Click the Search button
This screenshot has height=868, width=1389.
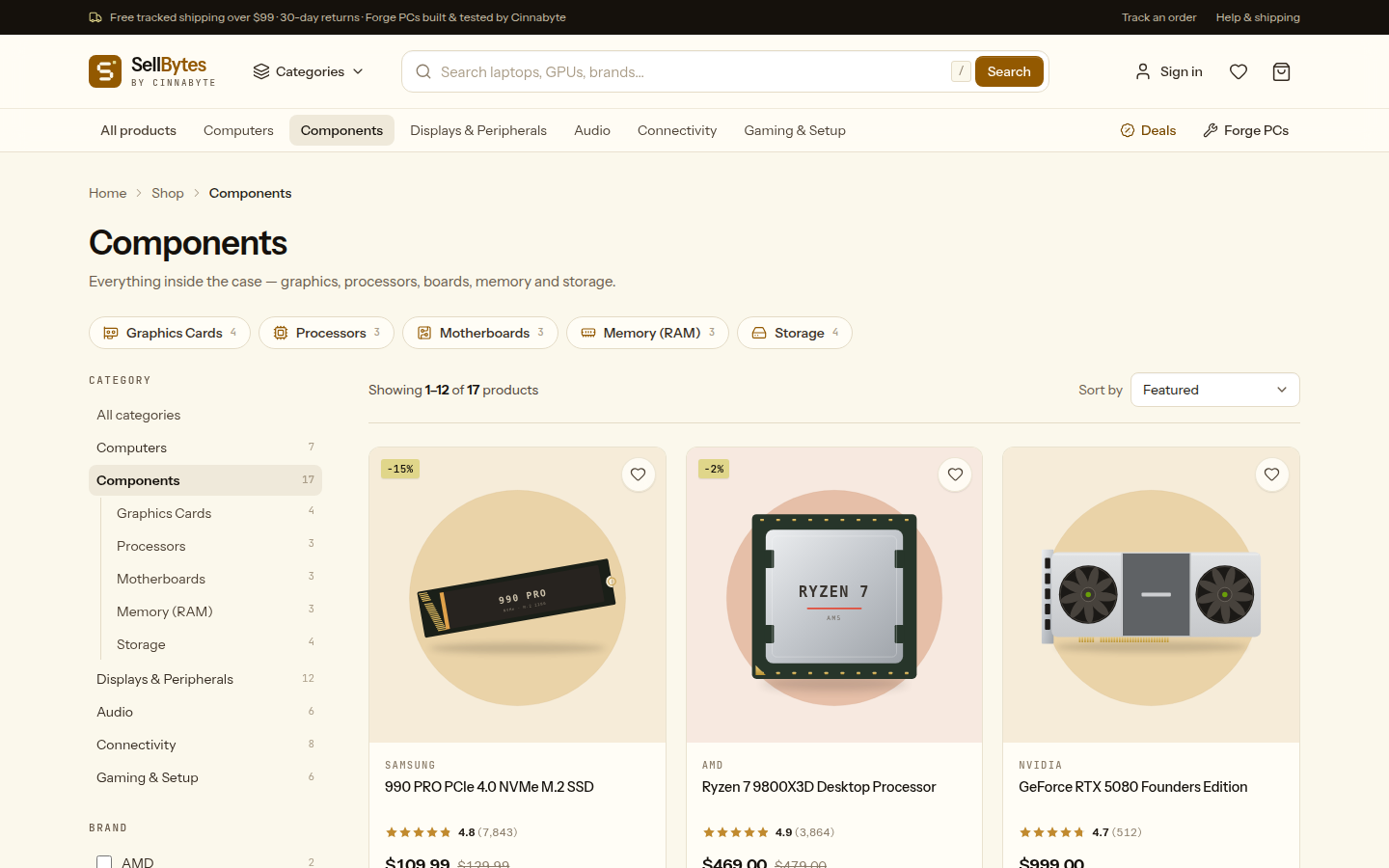1009,71
